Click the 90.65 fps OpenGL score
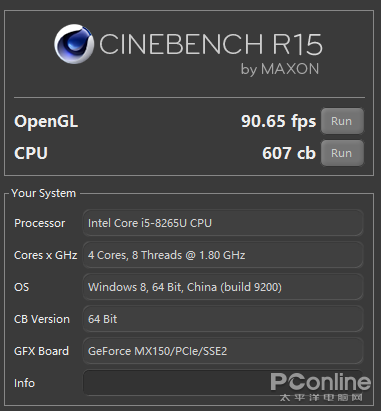This screenshot has width=381, height=411. (x=278, y=121)
